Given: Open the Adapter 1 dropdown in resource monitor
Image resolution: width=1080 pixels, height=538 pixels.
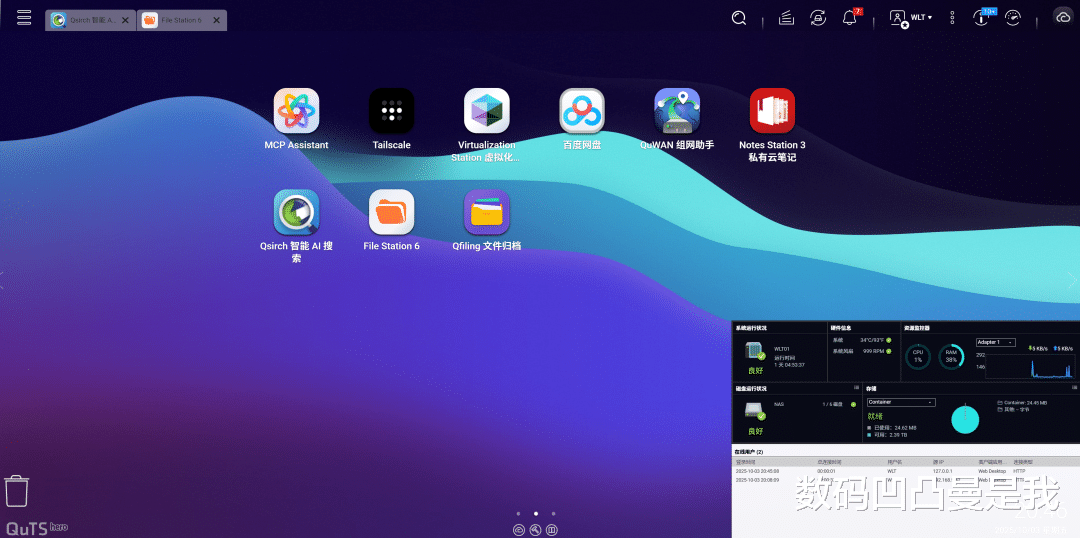Looking at the screenshot, I should tap(995, 342).
